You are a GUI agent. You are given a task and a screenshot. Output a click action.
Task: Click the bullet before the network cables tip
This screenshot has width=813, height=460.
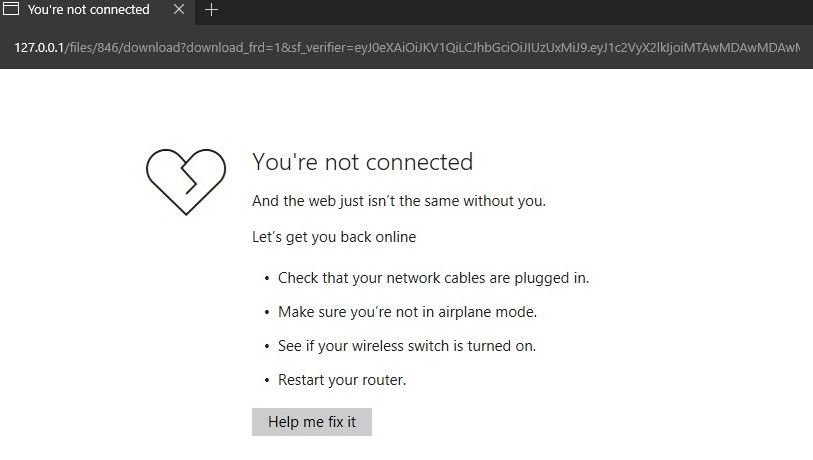[x=267, y=279]
